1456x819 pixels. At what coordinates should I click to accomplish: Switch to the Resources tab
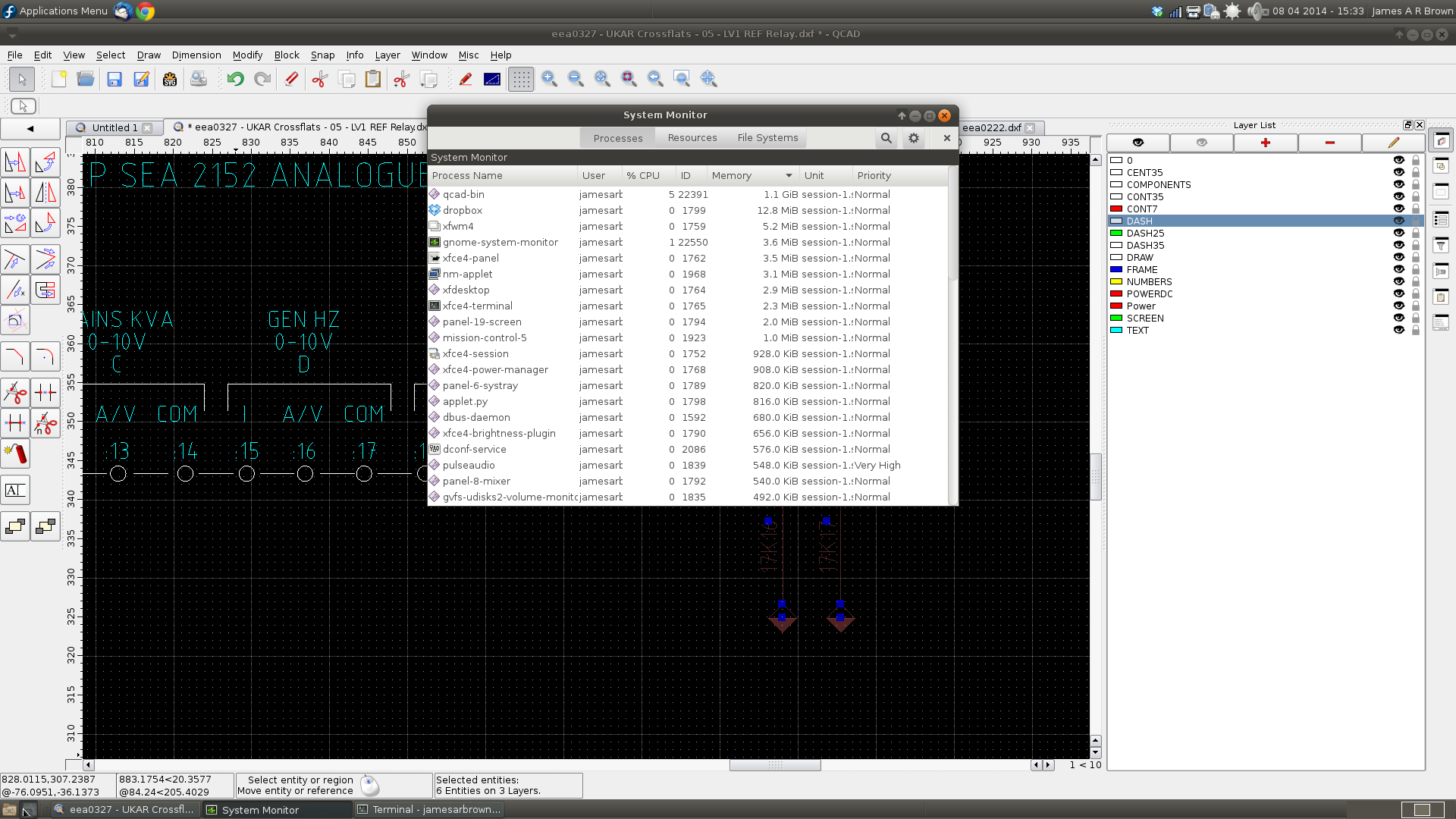692,138
